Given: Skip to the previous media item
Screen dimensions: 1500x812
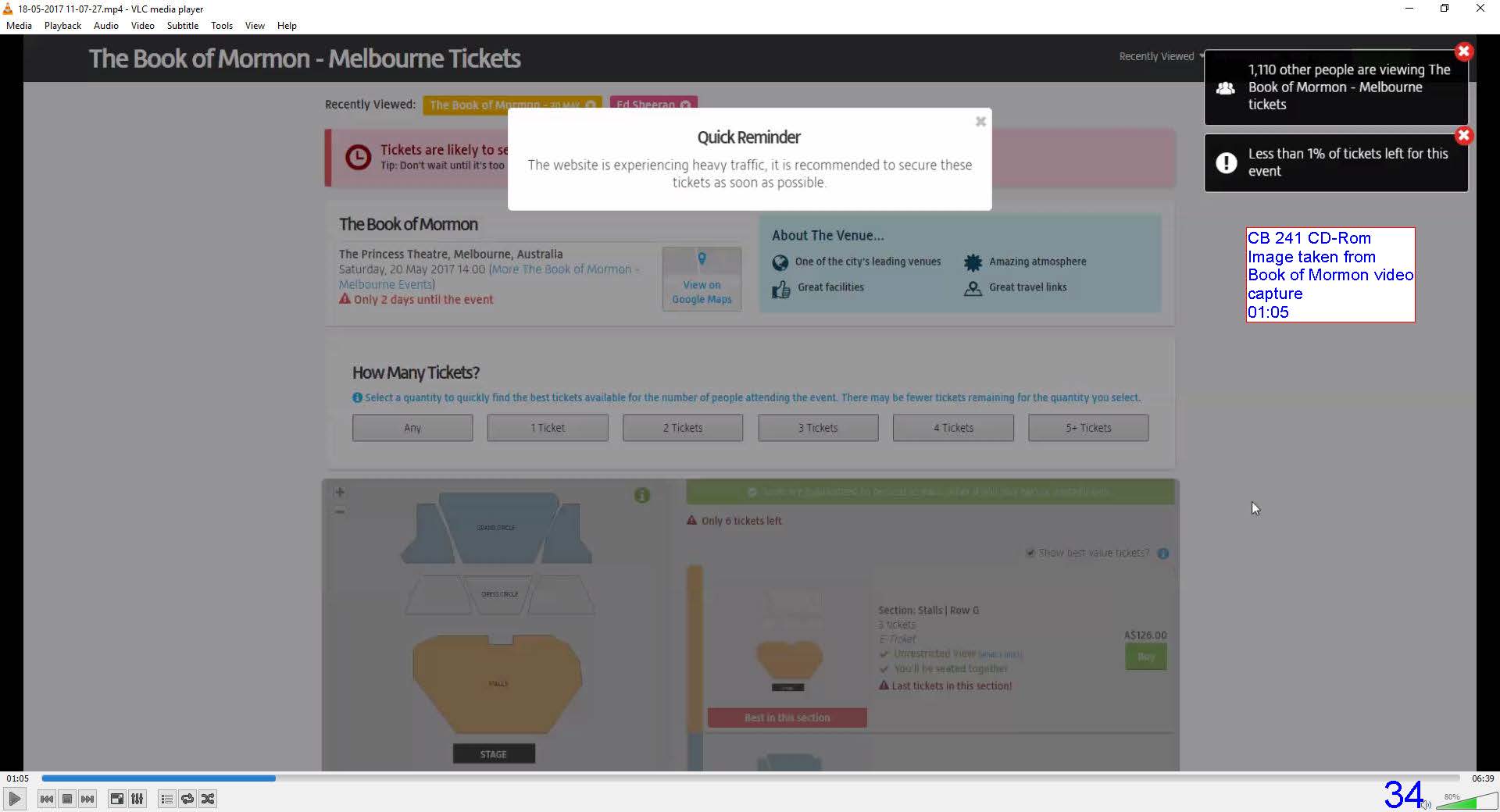Looking at the screenshot, I should tap(47, 799).
